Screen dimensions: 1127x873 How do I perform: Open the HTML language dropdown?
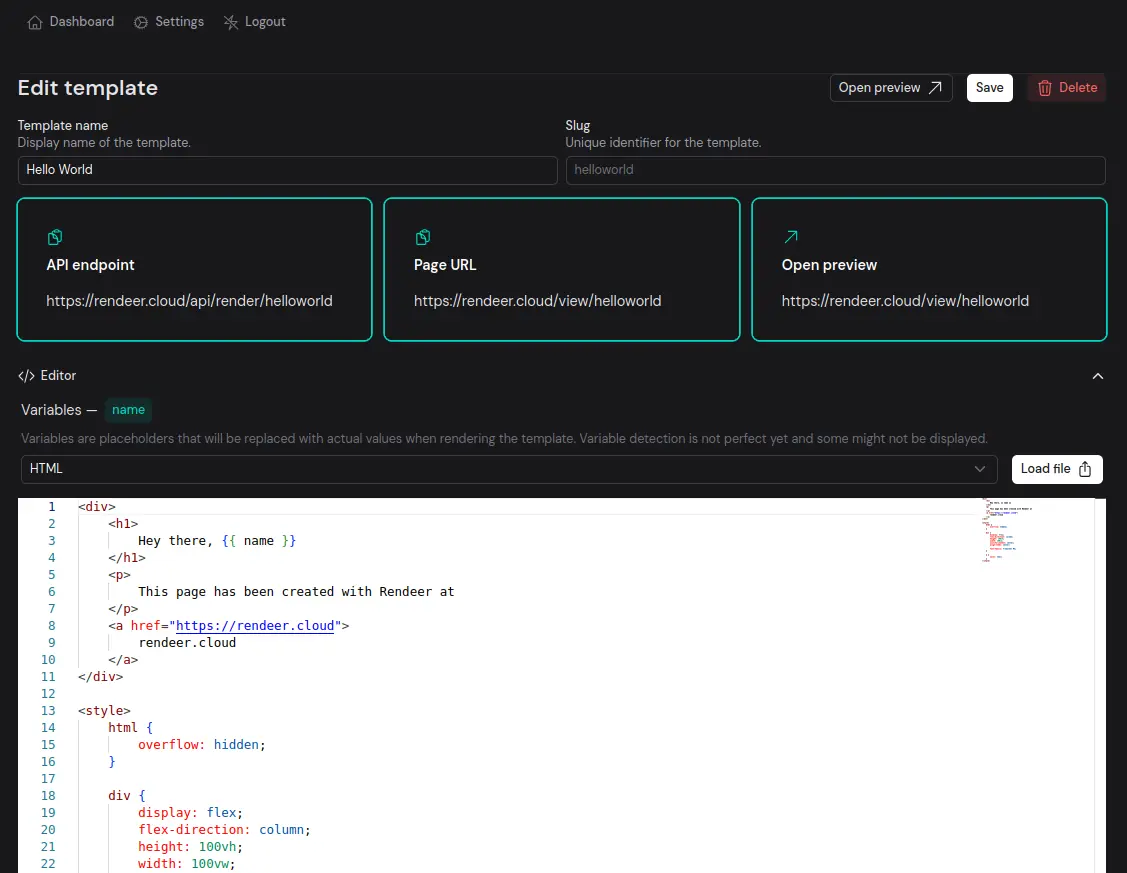tap(509, 469)
